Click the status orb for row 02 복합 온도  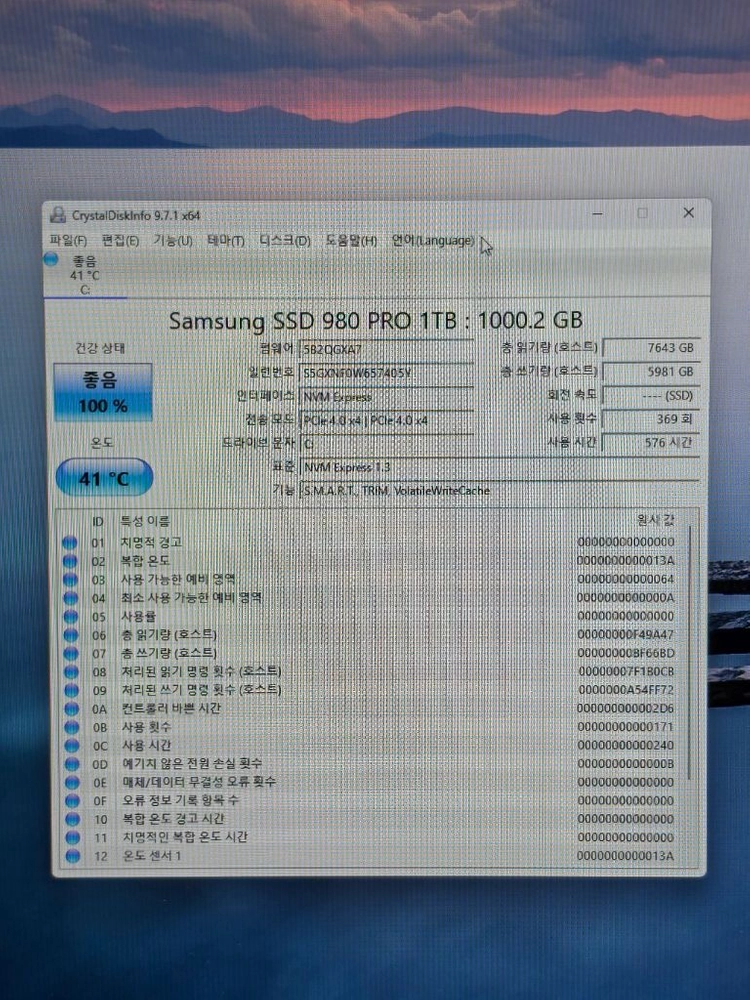[x=70, y=561]
